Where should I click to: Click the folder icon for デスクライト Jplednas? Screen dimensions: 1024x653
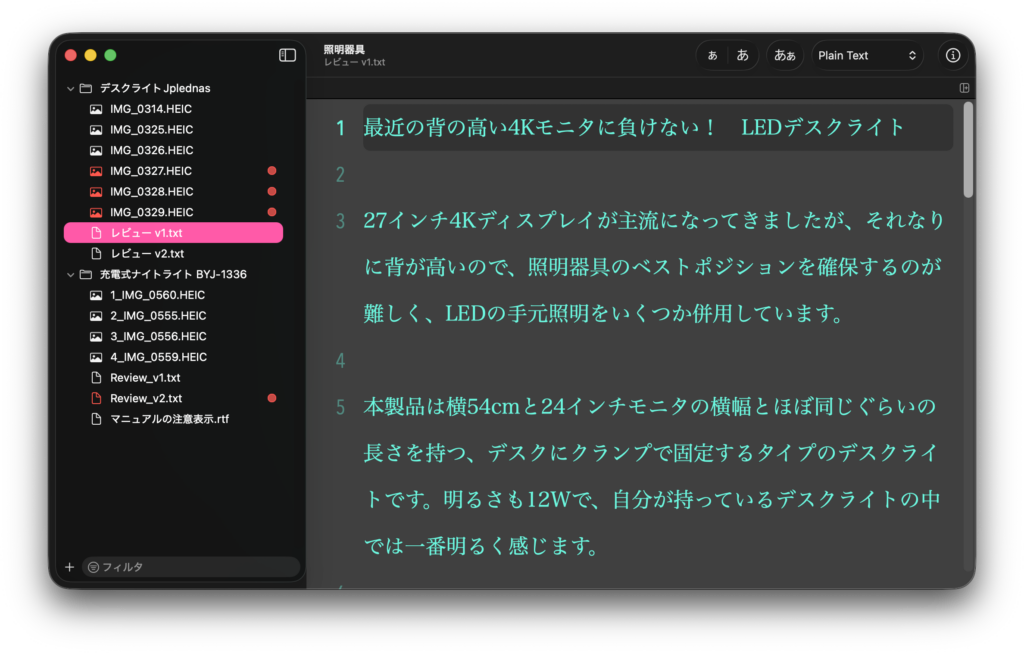(x=86, y=88)
